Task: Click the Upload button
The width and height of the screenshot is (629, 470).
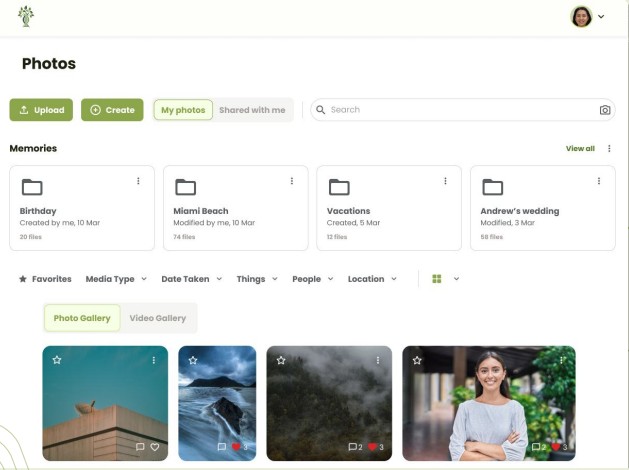Action: (41, 110)
